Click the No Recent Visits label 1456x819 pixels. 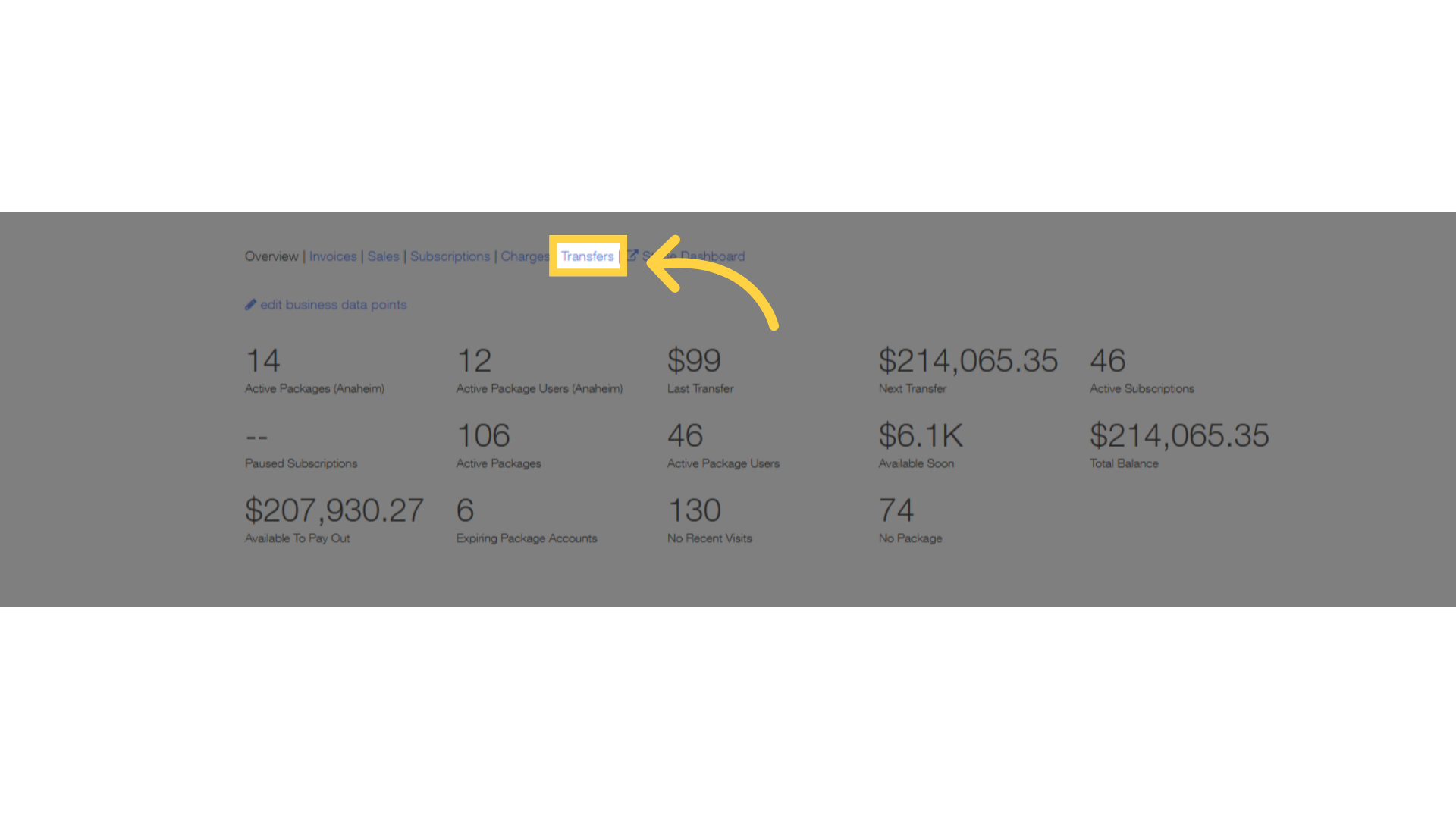709,538
